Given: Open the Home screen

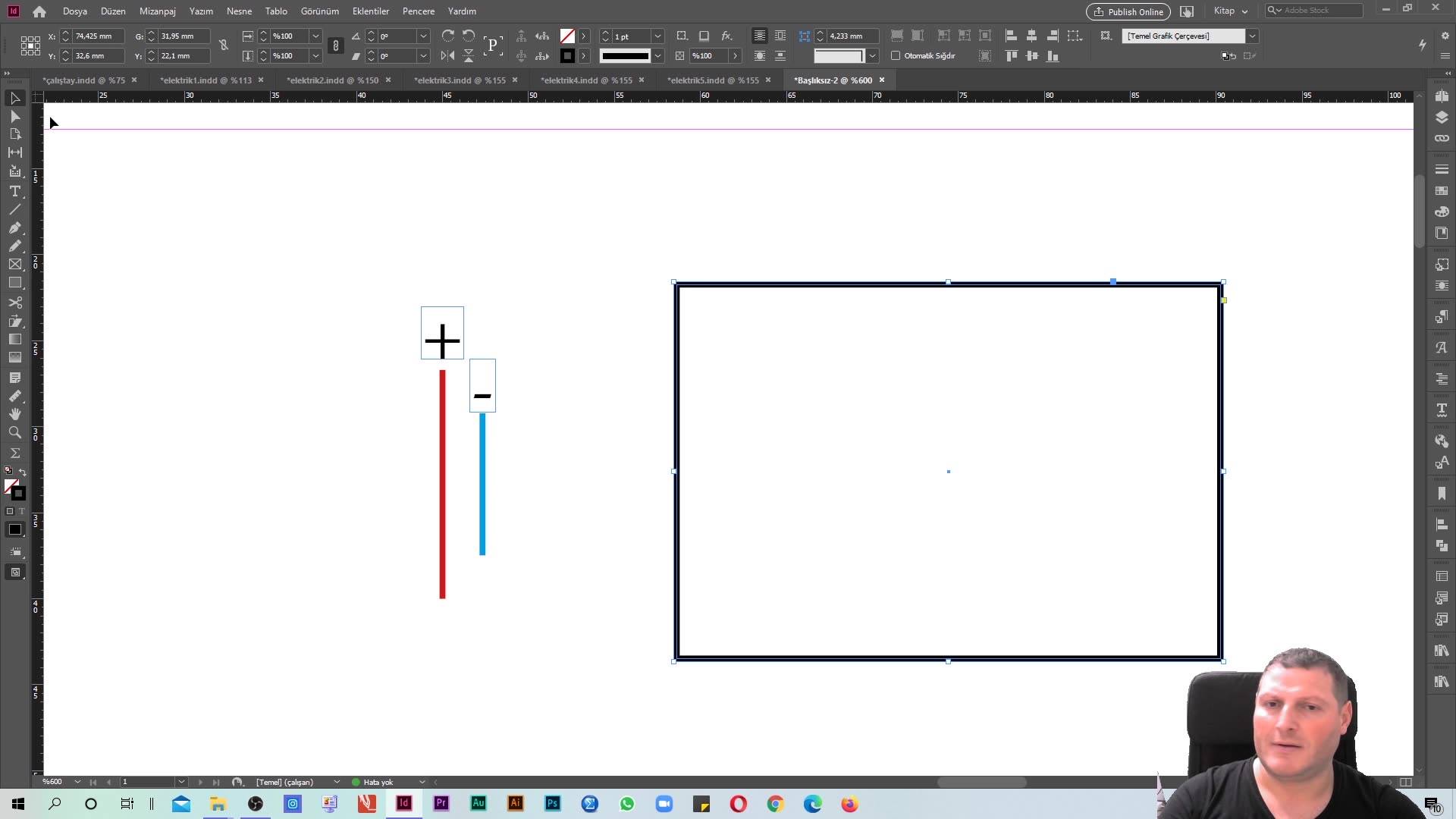Looking at the screenshot, I should (39, 11).
